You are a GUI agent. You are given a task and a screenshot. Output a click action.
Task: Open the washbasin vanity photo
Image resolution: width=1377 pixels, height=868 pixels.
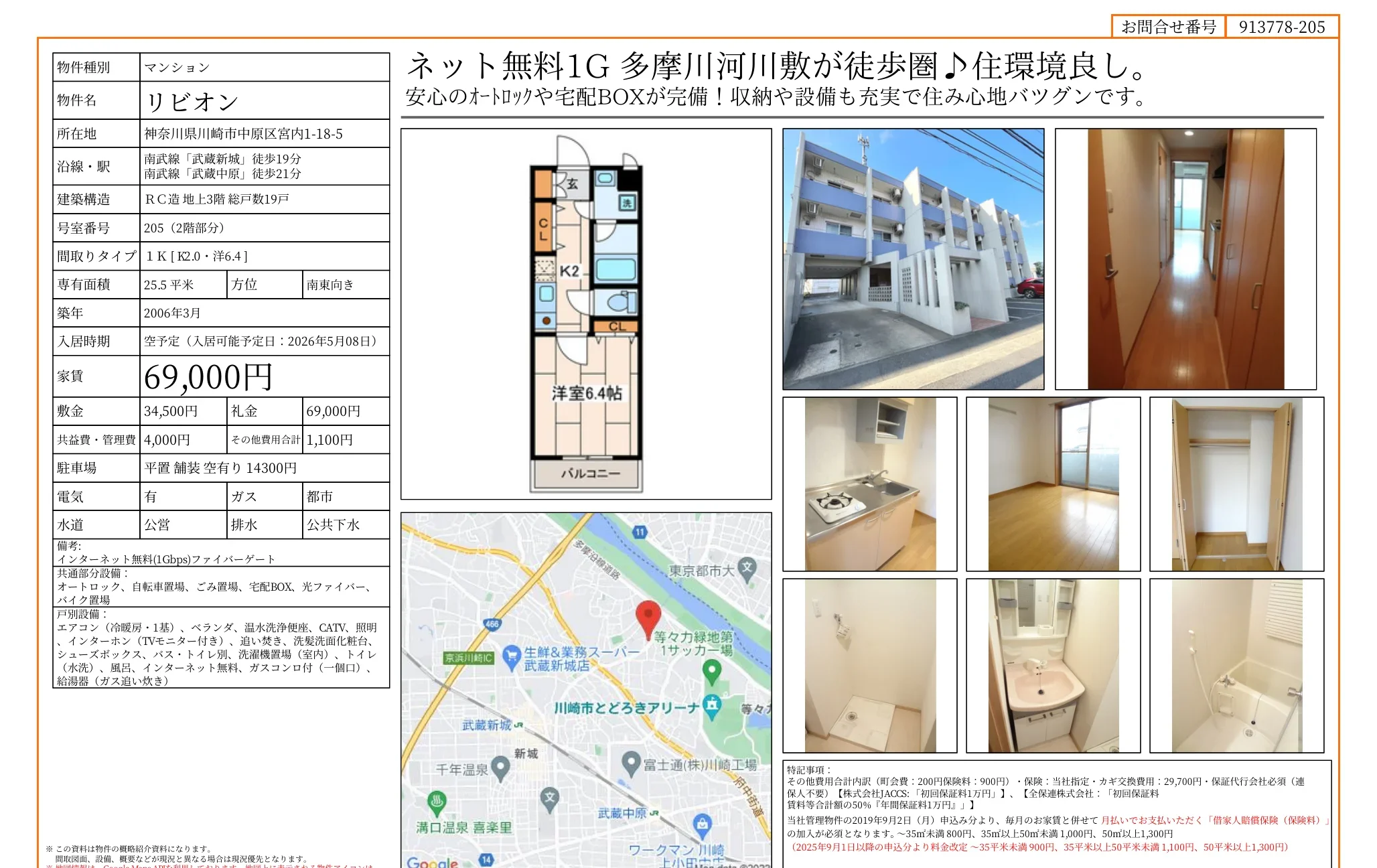[x=1053, y=666]
